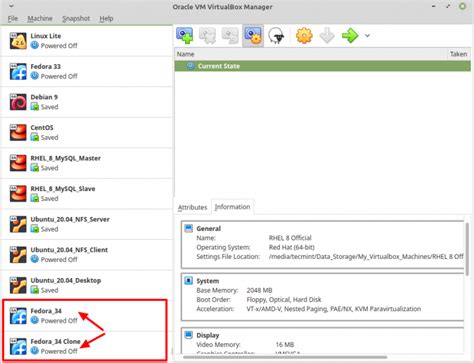
Task: Select the RHEL_8_MySQL_Master virtual machine
Action: [x=87, y=163]
